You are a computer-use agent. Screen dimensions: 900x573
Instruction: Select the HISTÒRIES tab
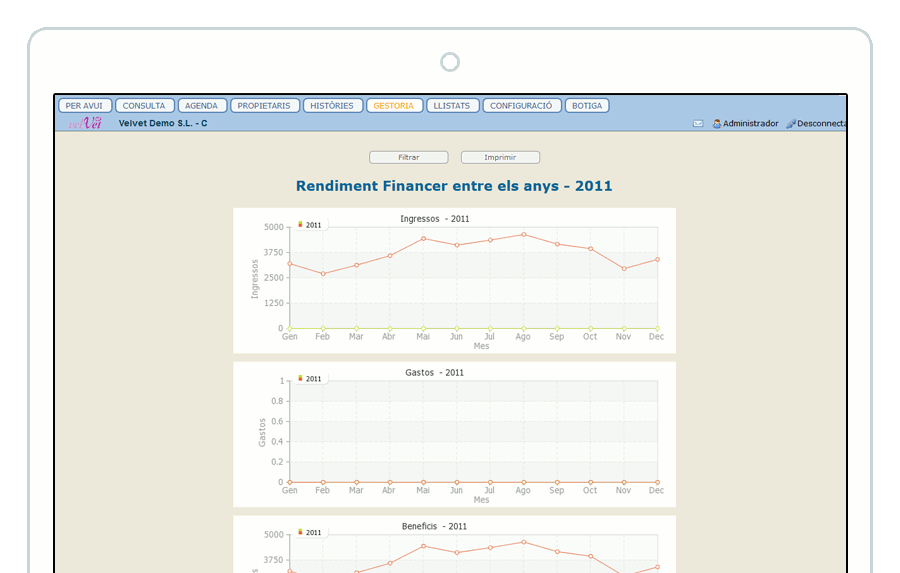pos(332,106)
